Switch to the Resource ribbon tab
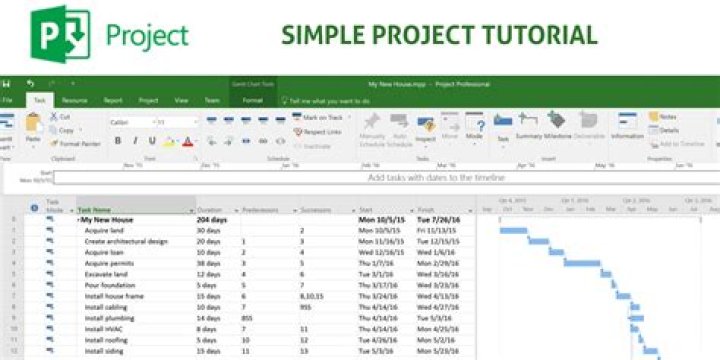The height and width of the screenshot is (360, 720). [74, 101]
